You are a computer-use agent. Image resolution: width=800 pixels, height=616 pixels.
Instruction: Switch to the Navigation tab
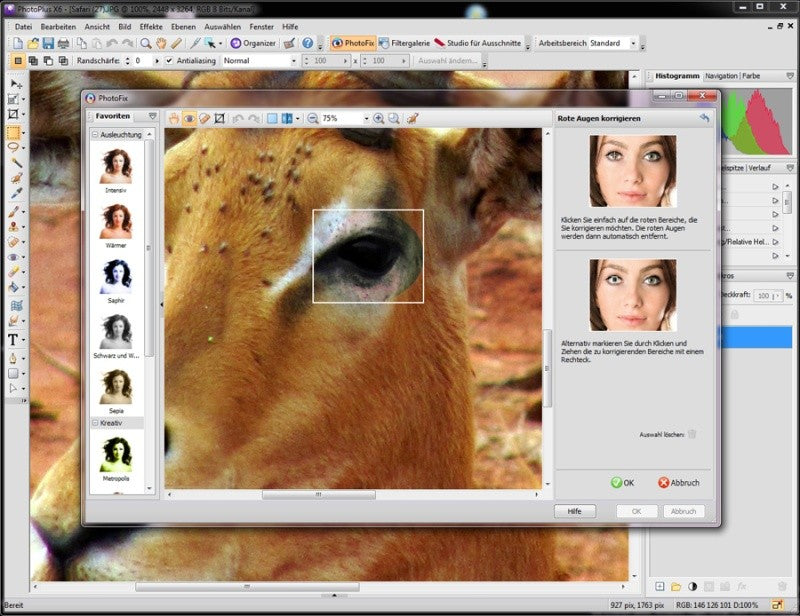721,76
